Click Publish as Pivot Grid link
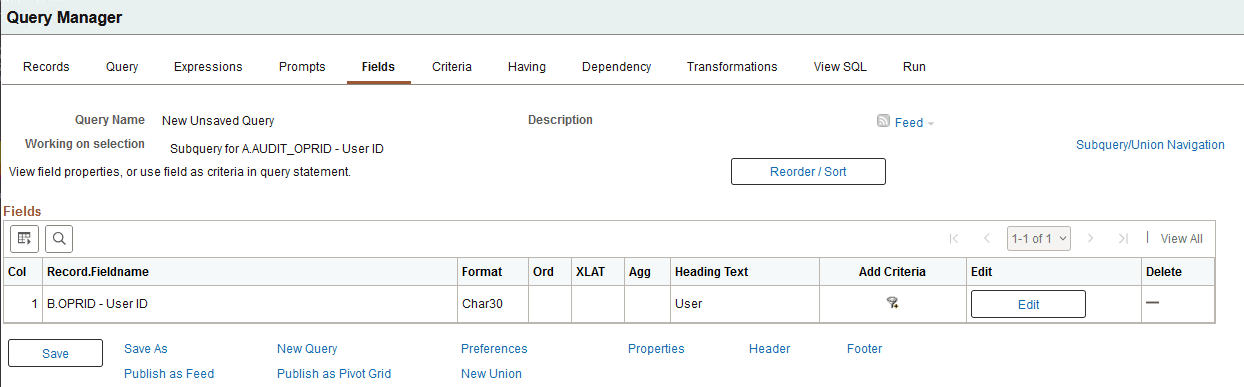 tap(334, 374)
